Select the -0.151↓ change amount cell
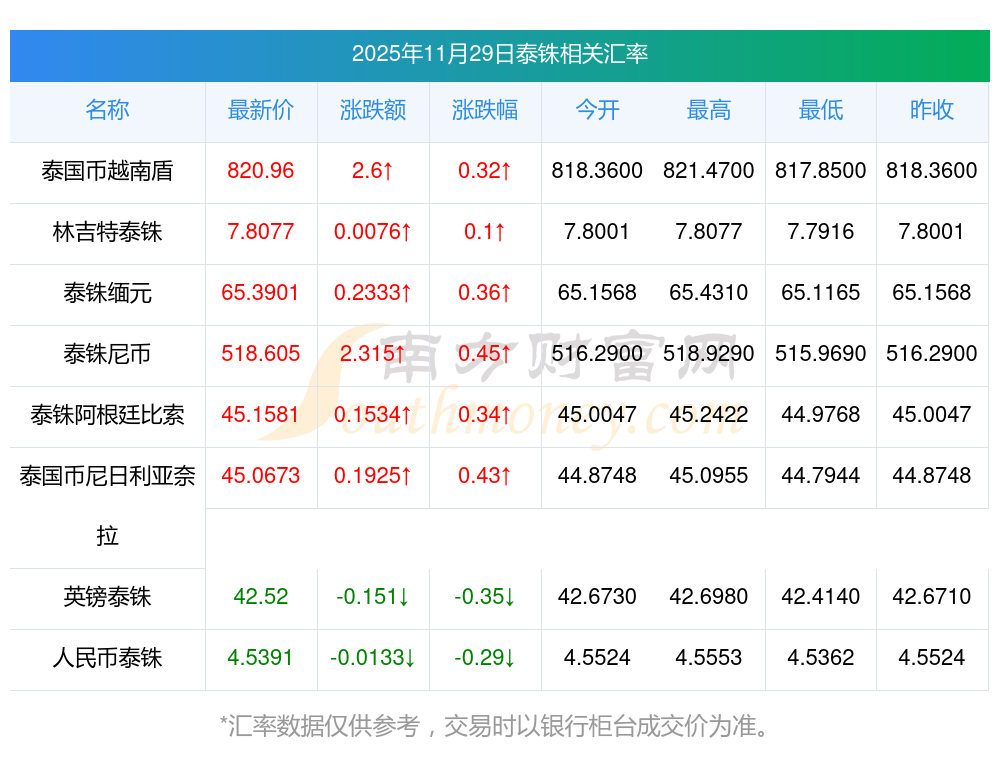 pyautogui.click(x=373, y=598)
